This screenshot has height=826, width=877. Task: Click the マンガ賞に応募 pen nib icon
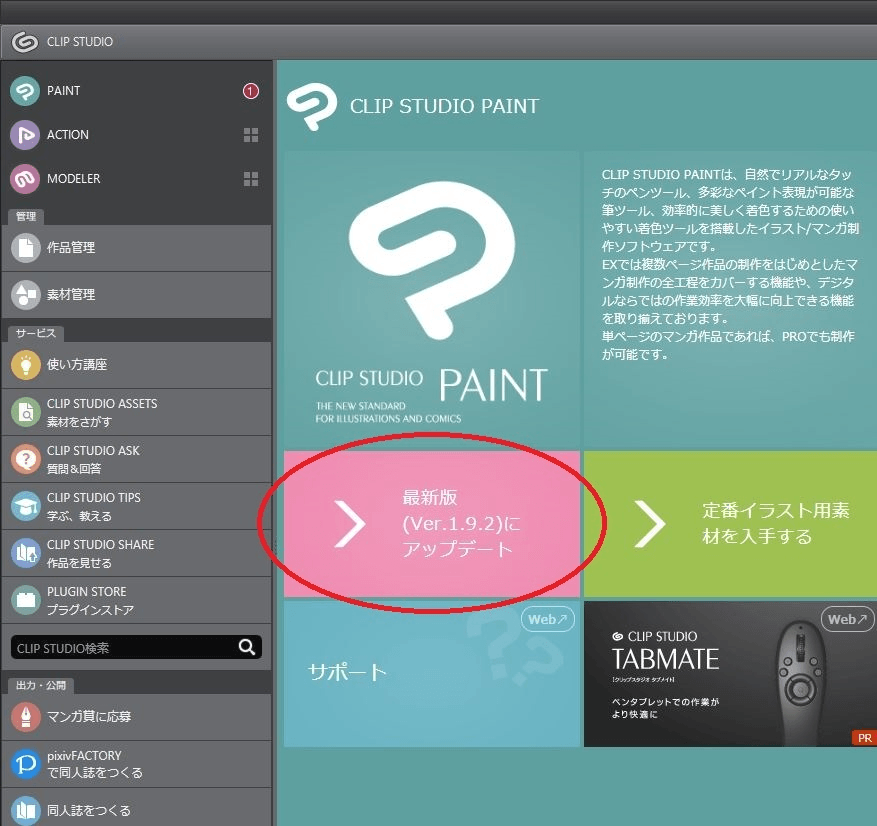(x=26, y=717)
